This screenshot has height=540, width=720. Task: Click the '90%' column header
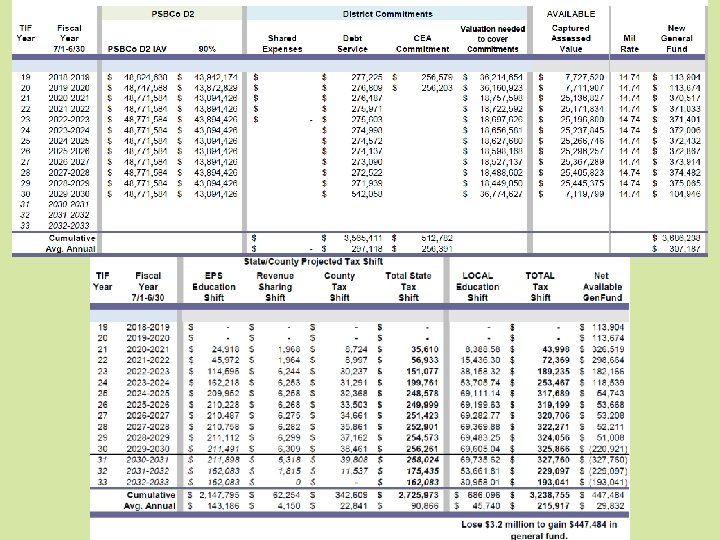pos(207,49)
